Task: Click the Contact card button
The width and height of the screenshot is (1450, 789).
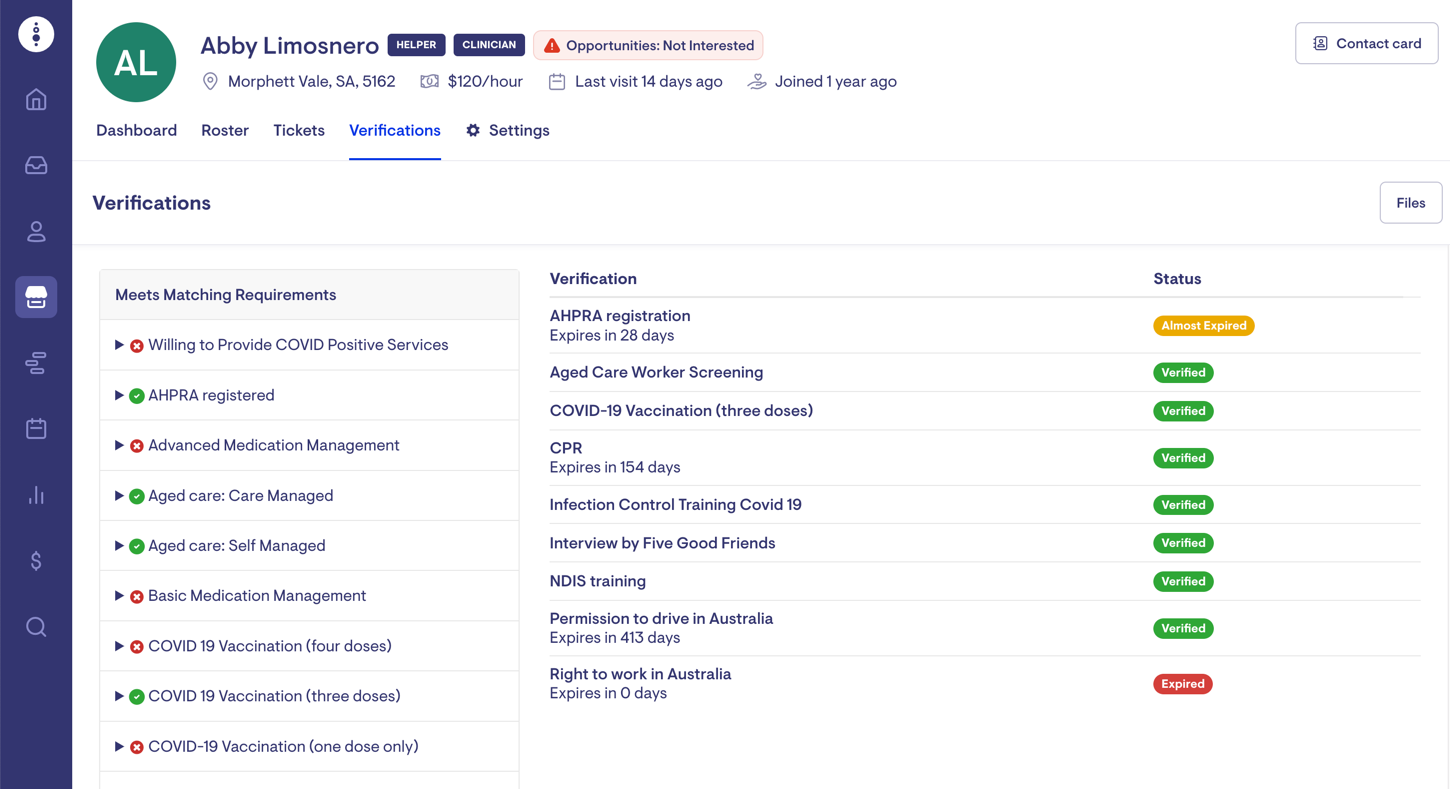Action: tap(1366, 44)
